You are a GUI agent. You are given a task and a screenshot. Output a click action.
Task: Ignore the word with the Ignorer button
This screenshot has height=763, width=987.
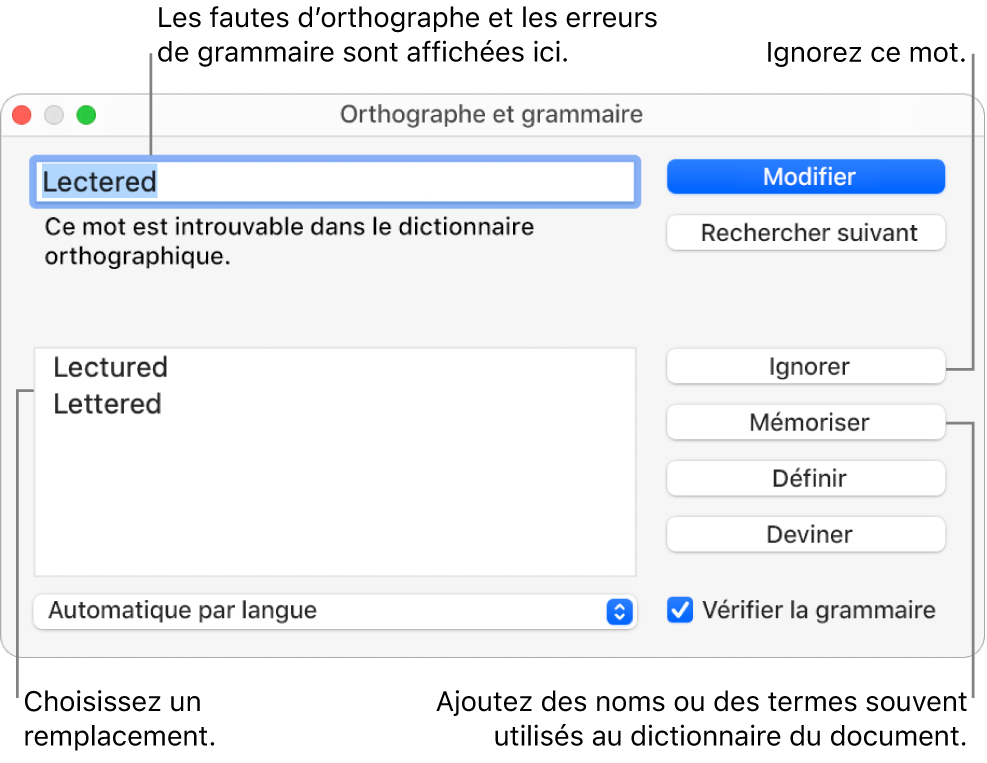806,367
